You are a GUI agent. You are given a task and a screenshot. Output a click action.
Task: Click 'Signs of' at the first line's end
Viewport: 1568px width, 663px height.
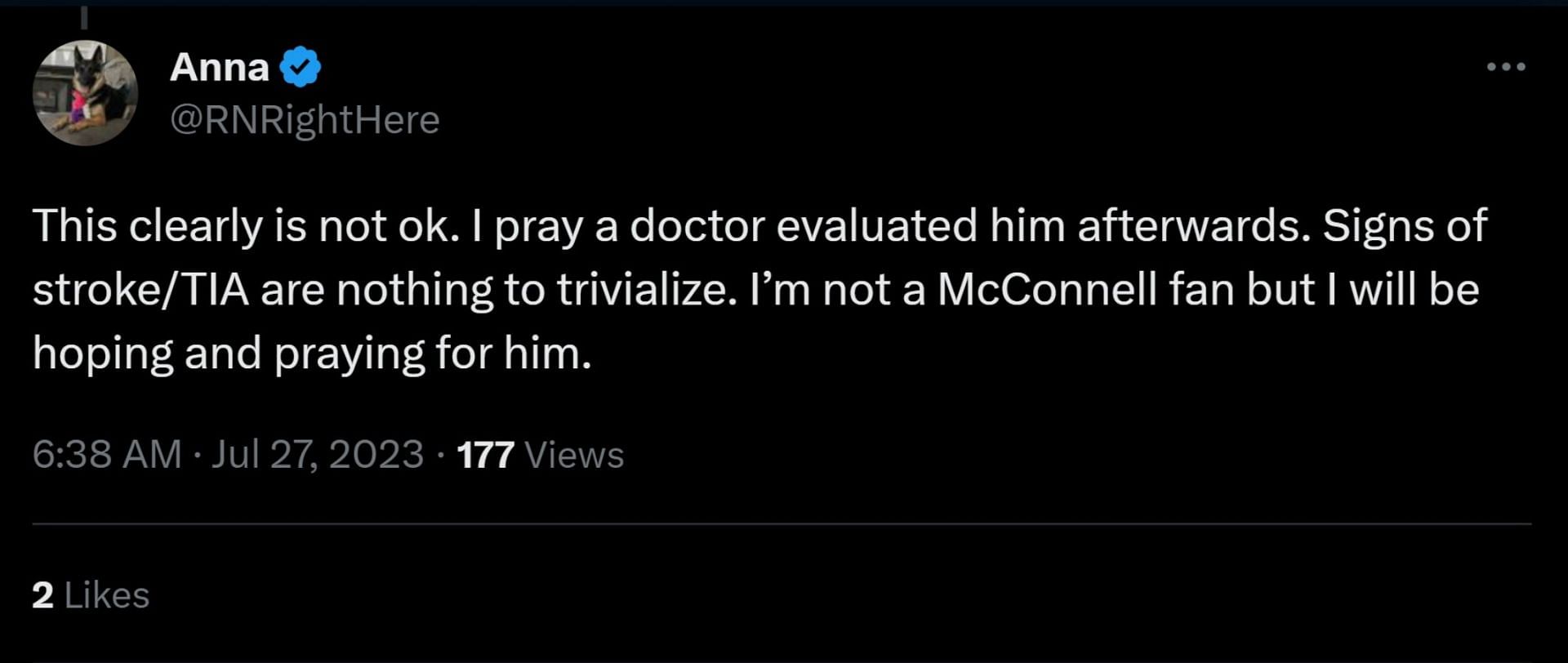1405,225
